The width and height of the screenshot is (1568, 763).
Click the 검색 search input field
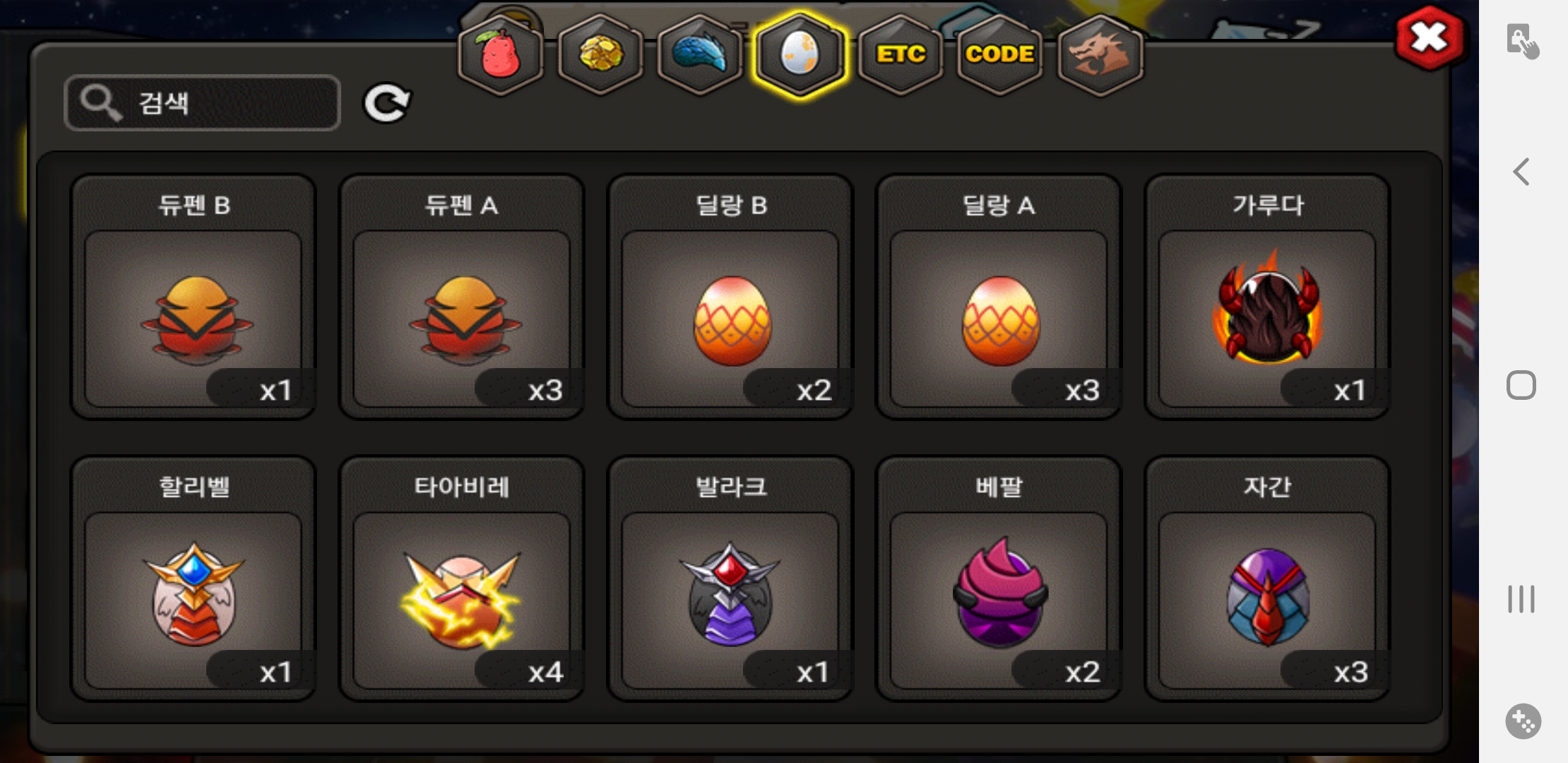click(x=202, y=103)
